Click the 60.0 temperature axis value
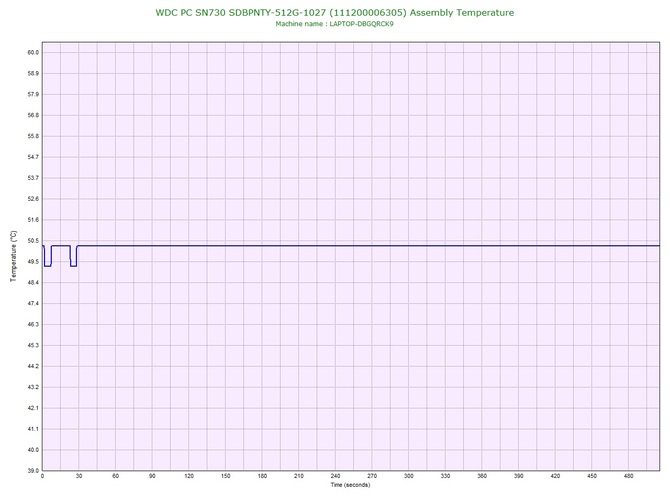This screenshot has width=670, height=502. (33, 53)
